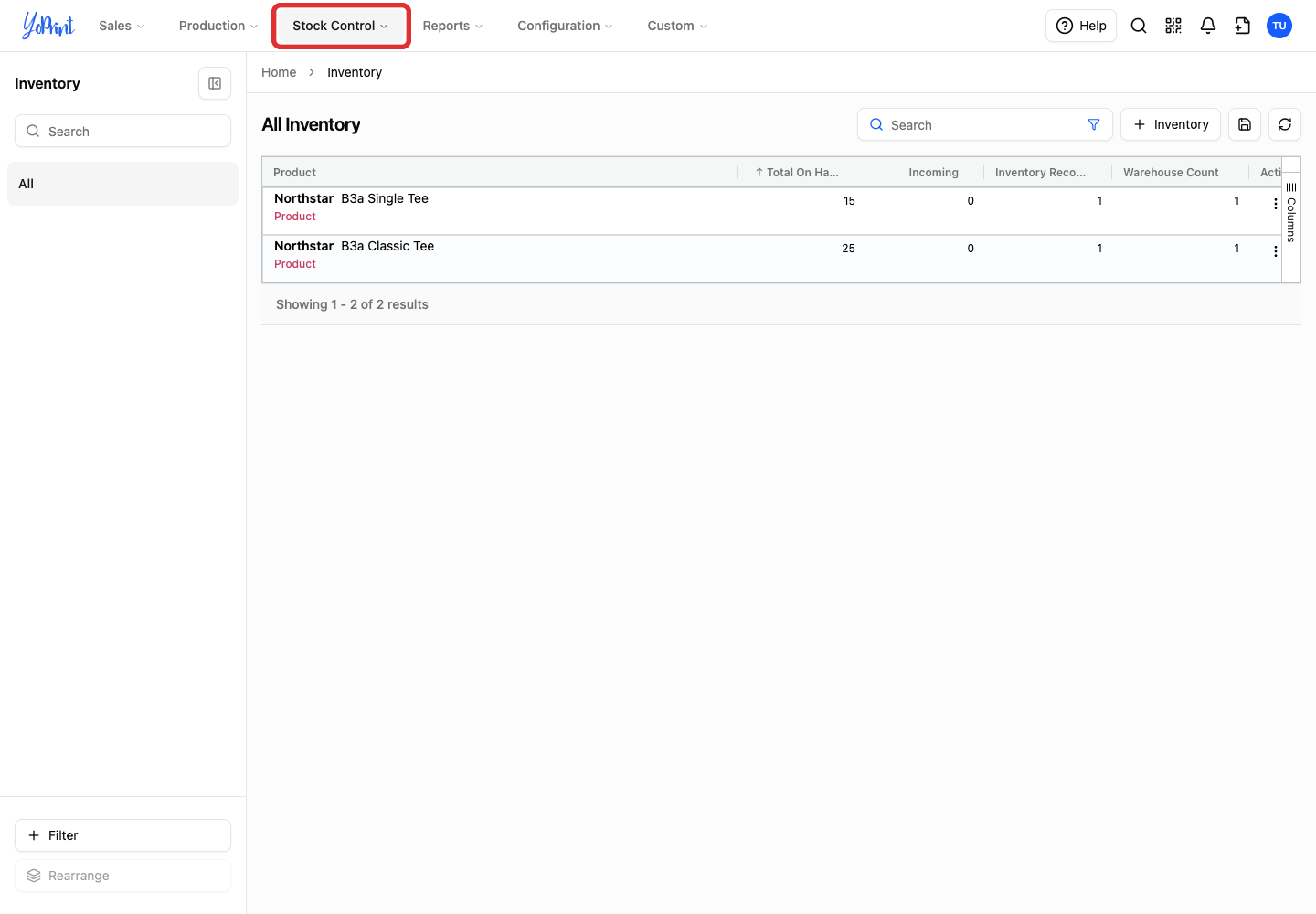Viewport: 1316px width, 914px height.
Task: Click the 'Showing 1 - 2 of 2 results' text
Action: click(352, 304)
